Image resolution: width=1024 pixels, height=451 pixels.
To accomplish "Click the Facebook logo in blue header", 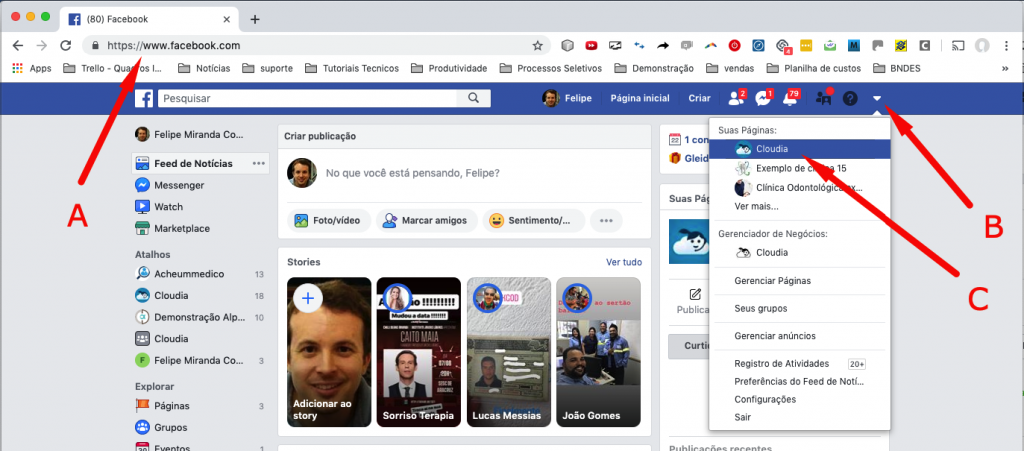I will point(144,99).
